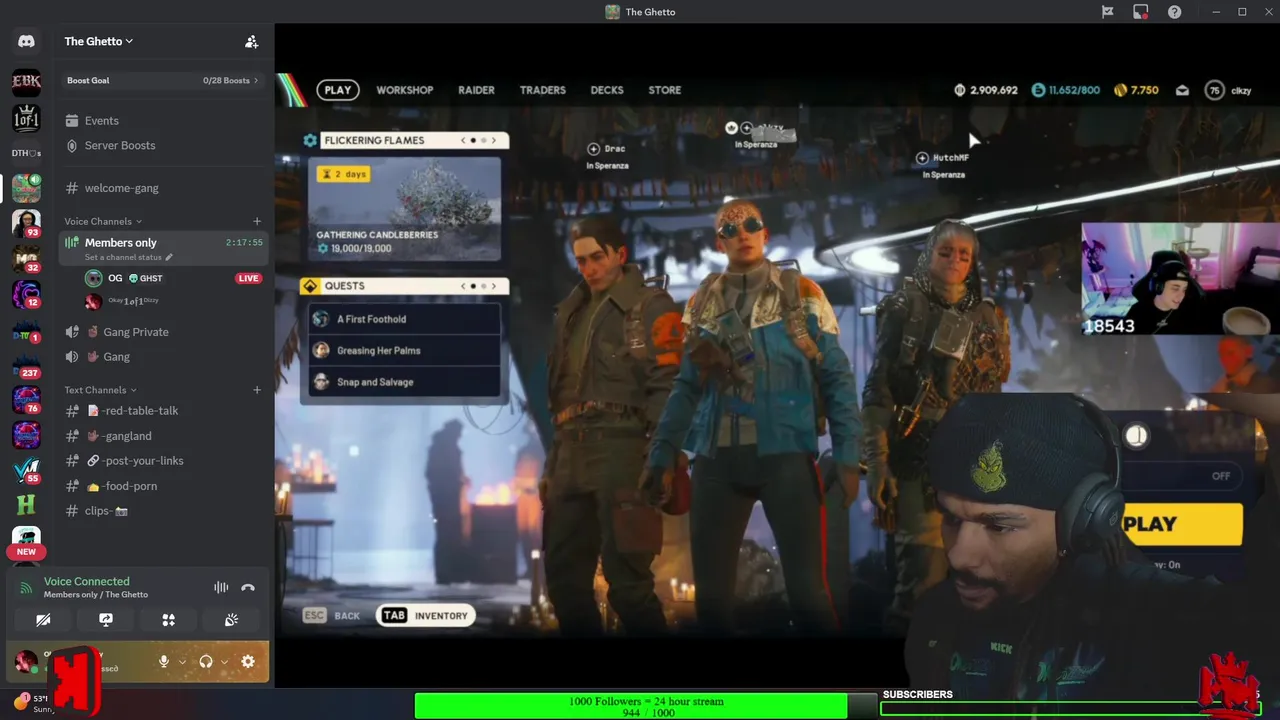This screenshot has width=1280, height=720.
Task: Click the yellow PLAY button
Action: 1182,524
